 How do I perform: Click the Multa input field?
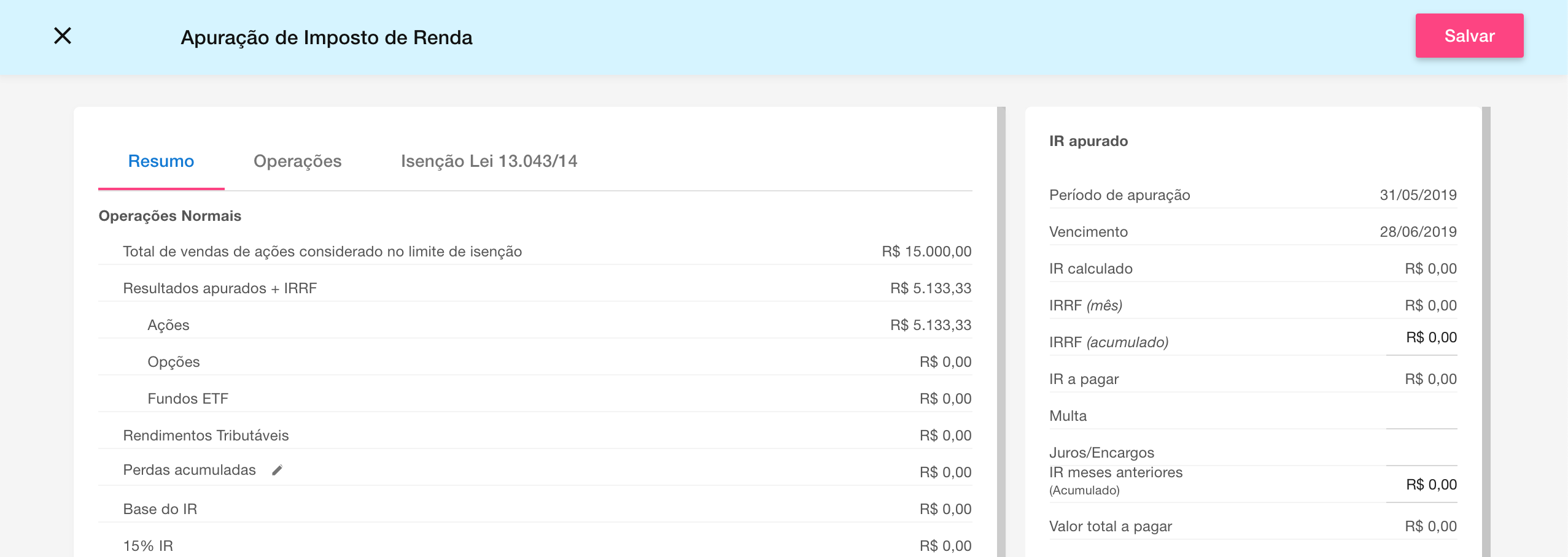coord(1421,415)
